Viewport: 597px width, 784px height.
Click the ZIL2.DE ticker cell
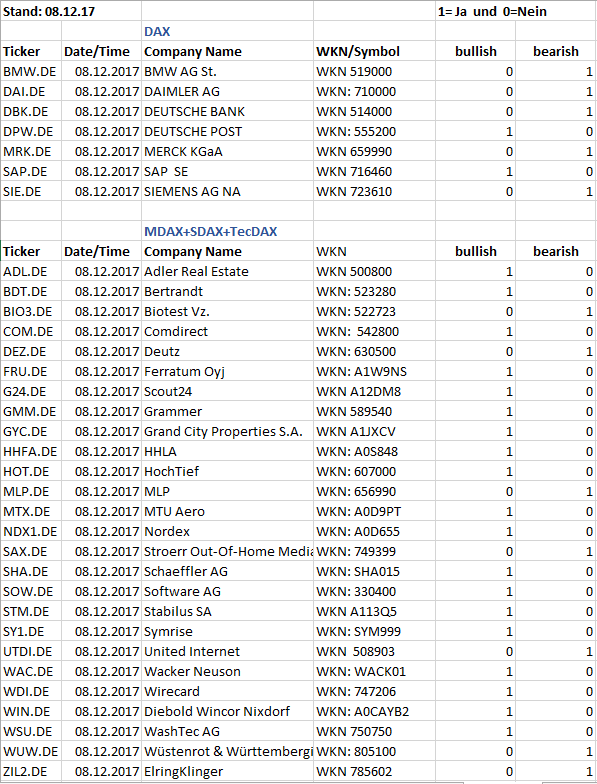(31, 772)
